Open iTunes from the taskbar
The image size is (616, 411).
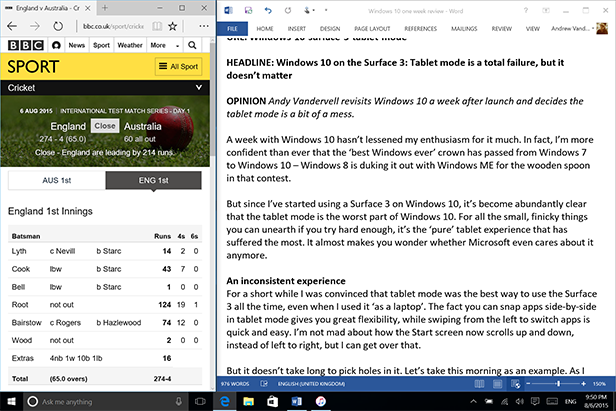pyautogui.click(x=321, y=402)
